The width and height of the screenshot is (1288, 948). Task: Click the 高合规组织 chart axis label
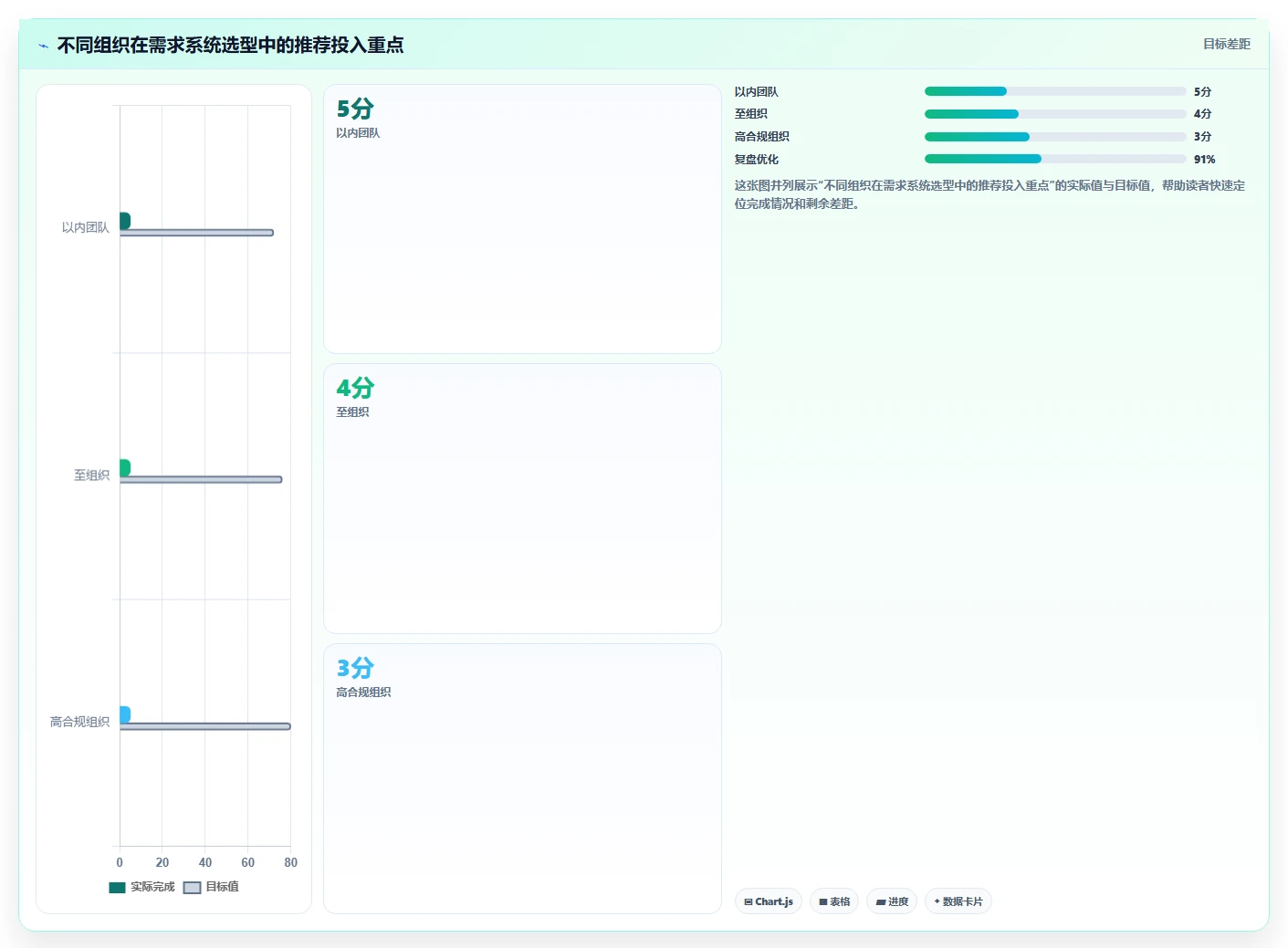click(x=80, y=722)
